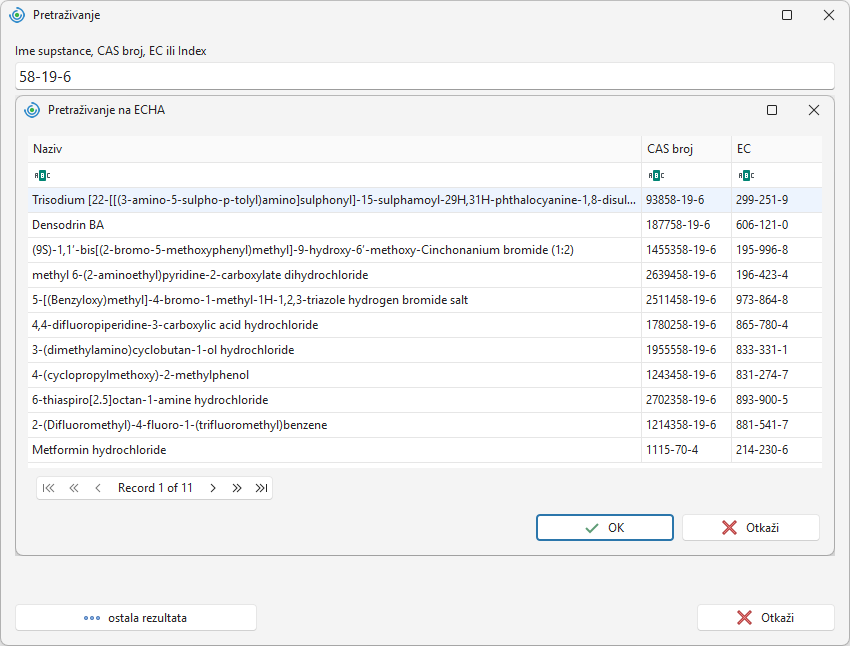Screen dimensions: 850x646
Task: Click CAS number 187758-19-6 cell
Action: point(686,225)
